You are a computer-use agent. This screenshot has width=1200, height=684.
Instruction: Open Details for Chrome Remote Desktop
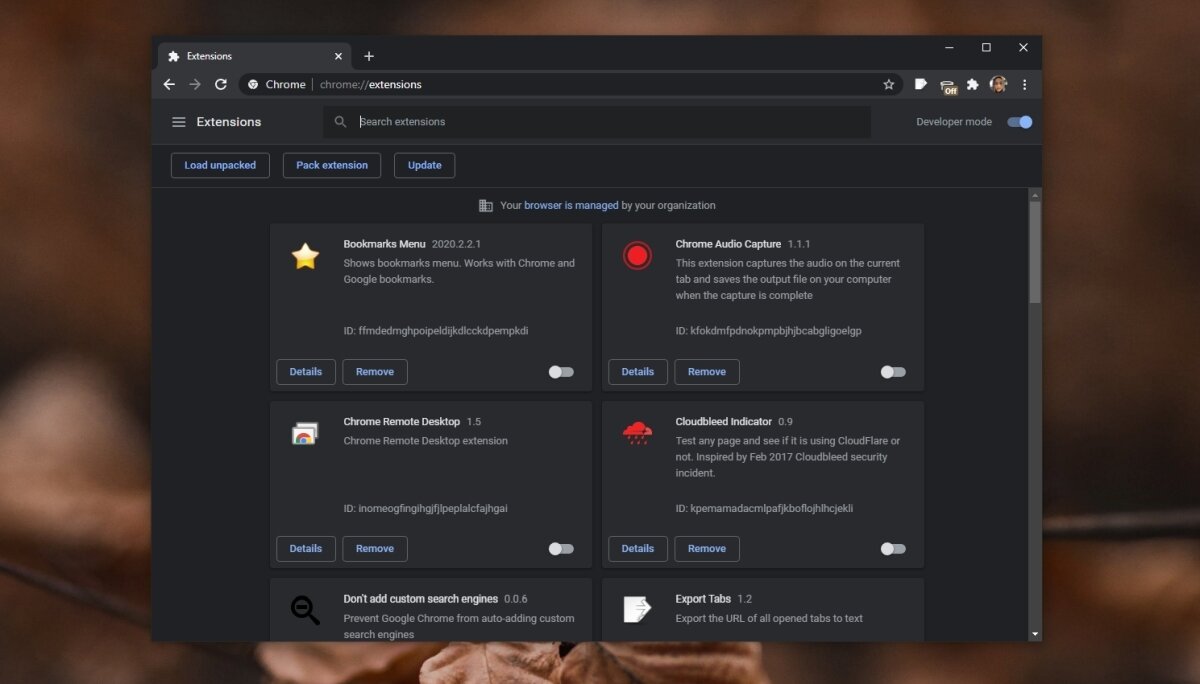point(306,549)
